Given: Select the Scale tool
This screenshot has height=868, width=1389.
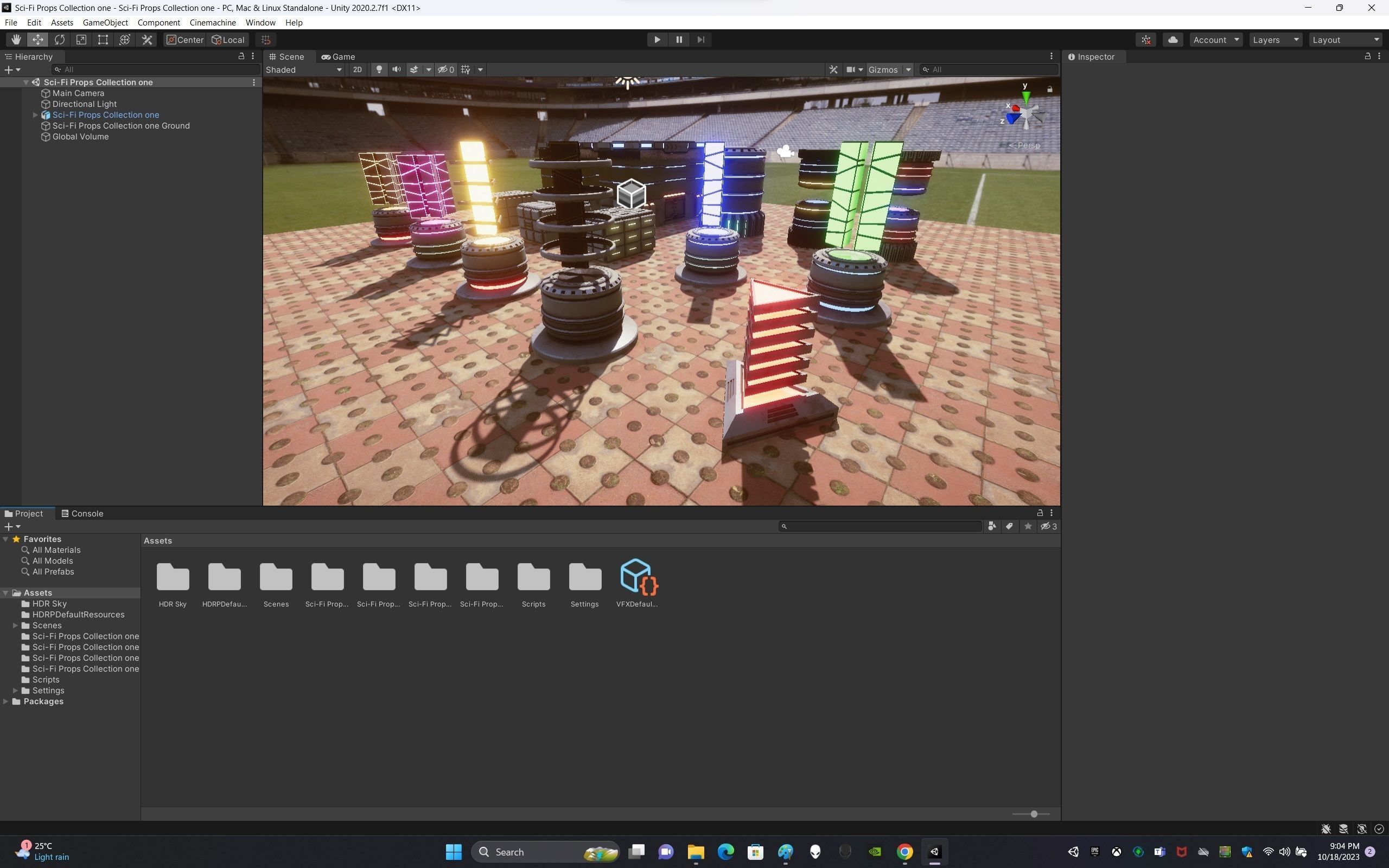Looking at the screenshot, I should [x=81, y=40].
